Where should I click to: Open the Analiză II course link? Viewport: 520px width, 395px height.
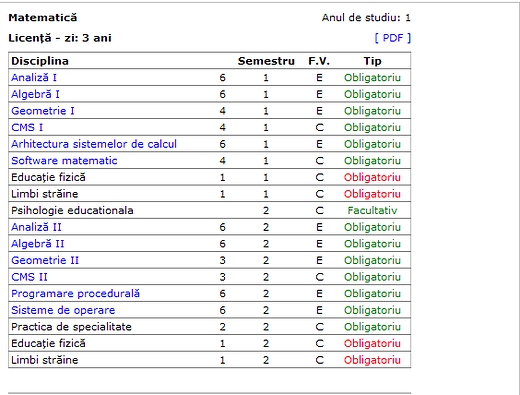pos(36,227)
